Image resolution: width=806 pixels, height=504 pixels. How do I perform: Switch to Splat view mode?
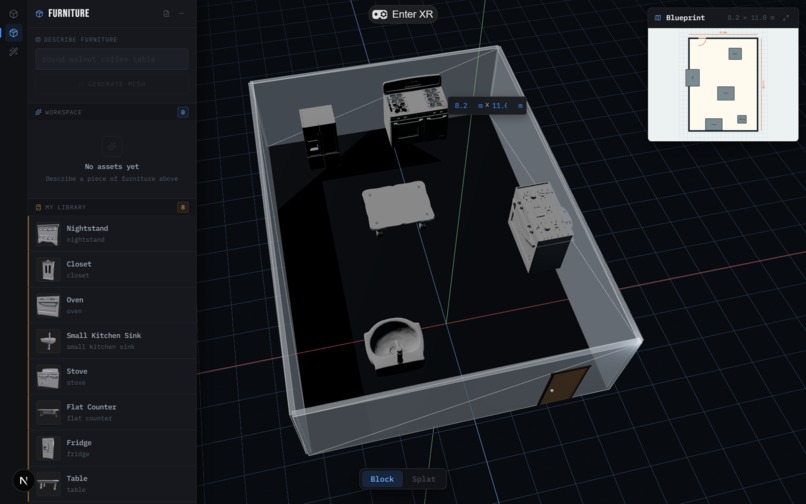click(424, 479)
